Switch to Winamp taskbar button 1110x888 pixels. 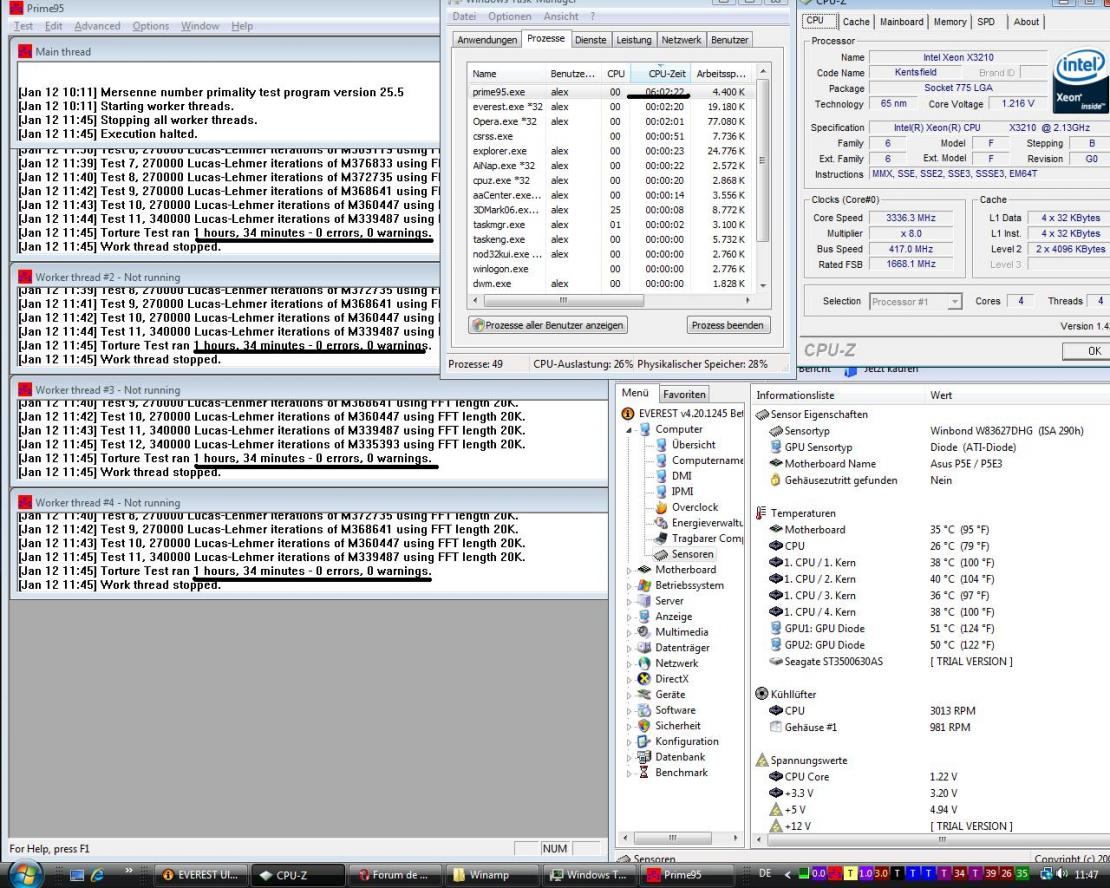(x=492, y=875)
